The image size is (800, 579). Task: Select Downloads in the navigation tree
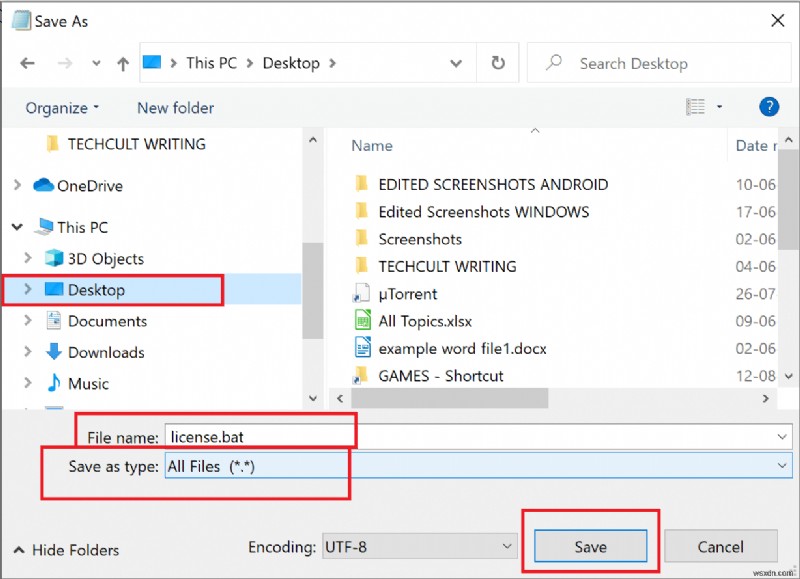106,352
